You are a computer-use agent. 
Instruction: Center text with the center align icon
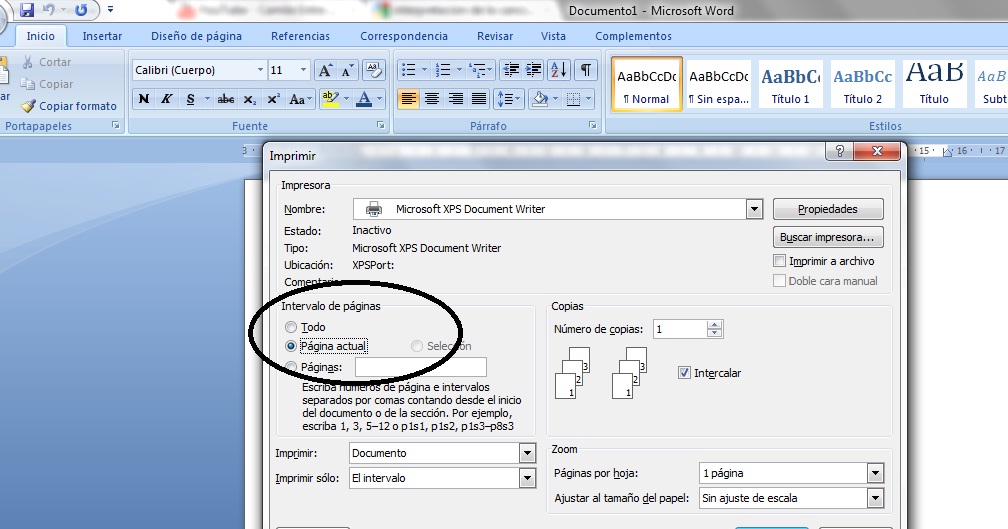(x=432, y=99)
